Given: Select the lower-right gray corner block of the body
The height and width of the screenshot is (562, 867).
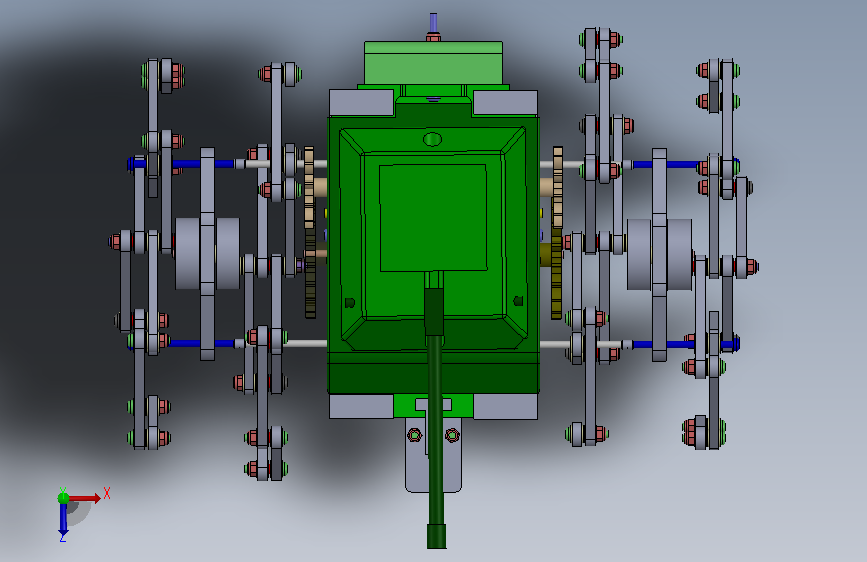Looking at the screenshot, I should point(505,407).
